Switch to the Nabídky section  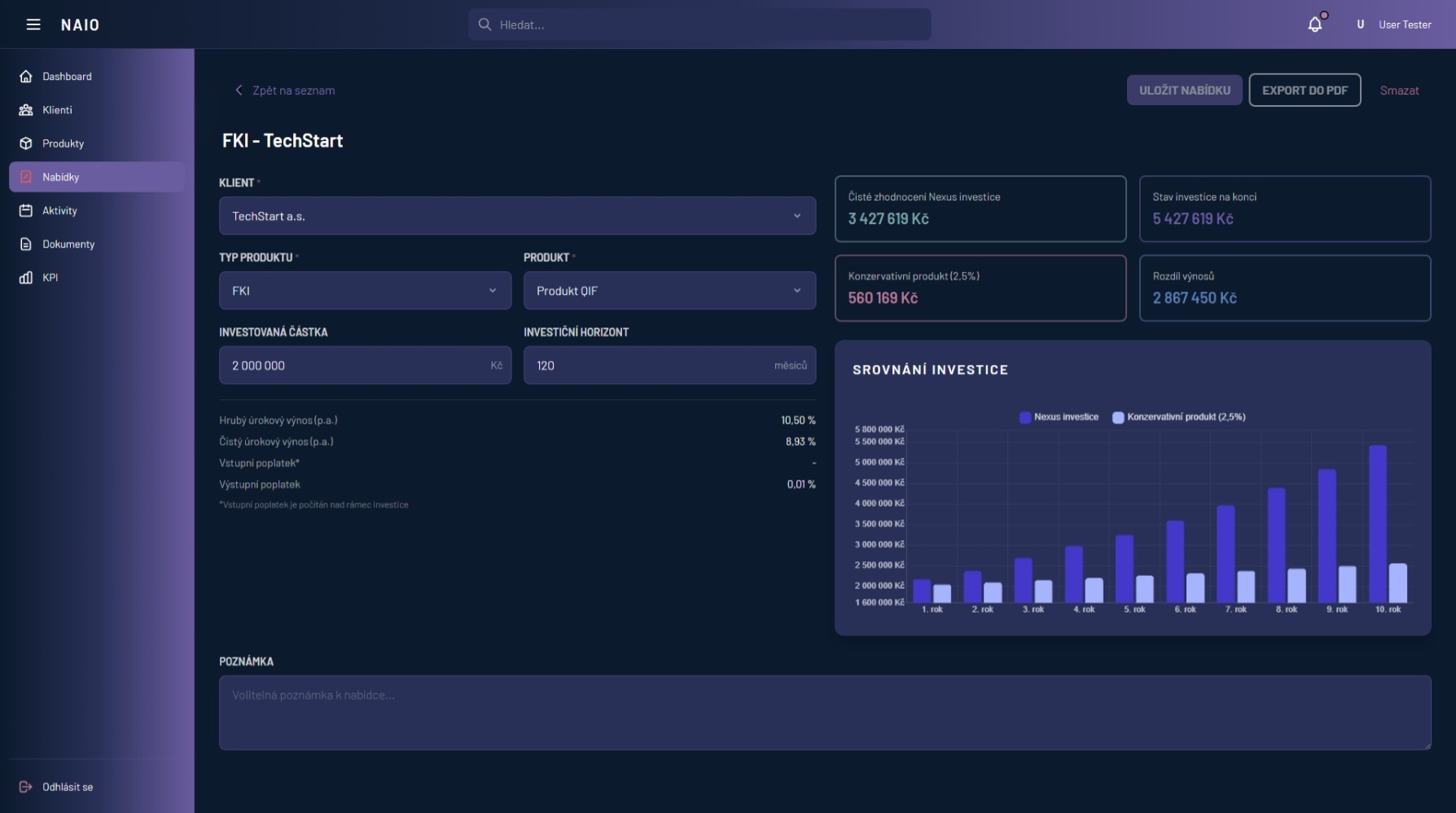(61, 176)
